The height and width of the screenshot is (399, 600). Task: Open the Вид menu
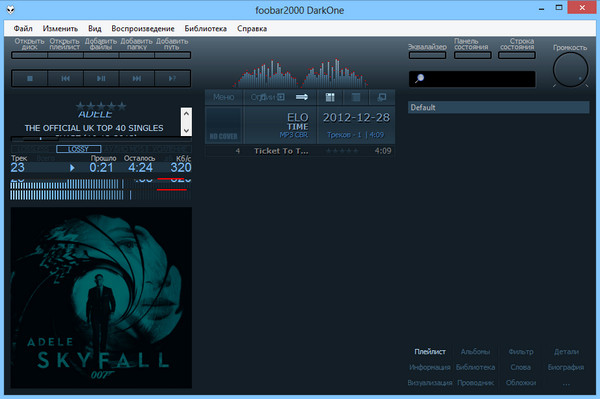click(95, 29)
